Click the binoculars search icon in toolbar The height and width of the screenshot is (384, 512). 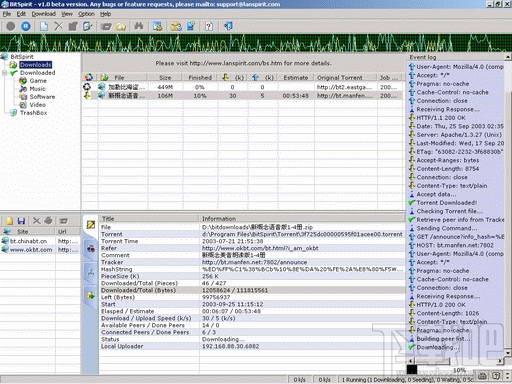pyautogui.click(x=139, y=26)
